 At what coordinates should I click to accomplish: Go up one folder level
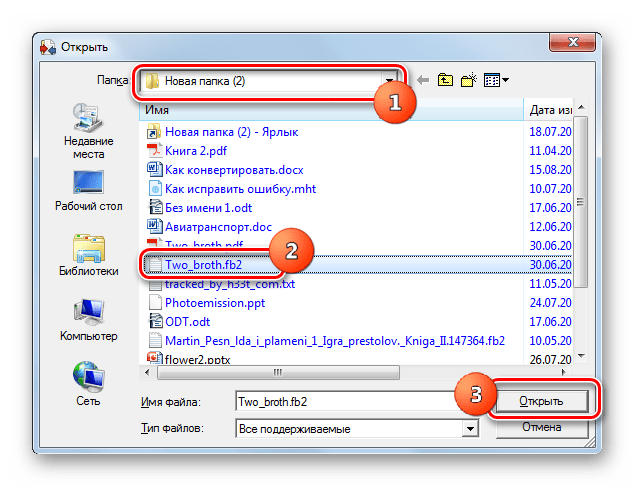[446, 80]
